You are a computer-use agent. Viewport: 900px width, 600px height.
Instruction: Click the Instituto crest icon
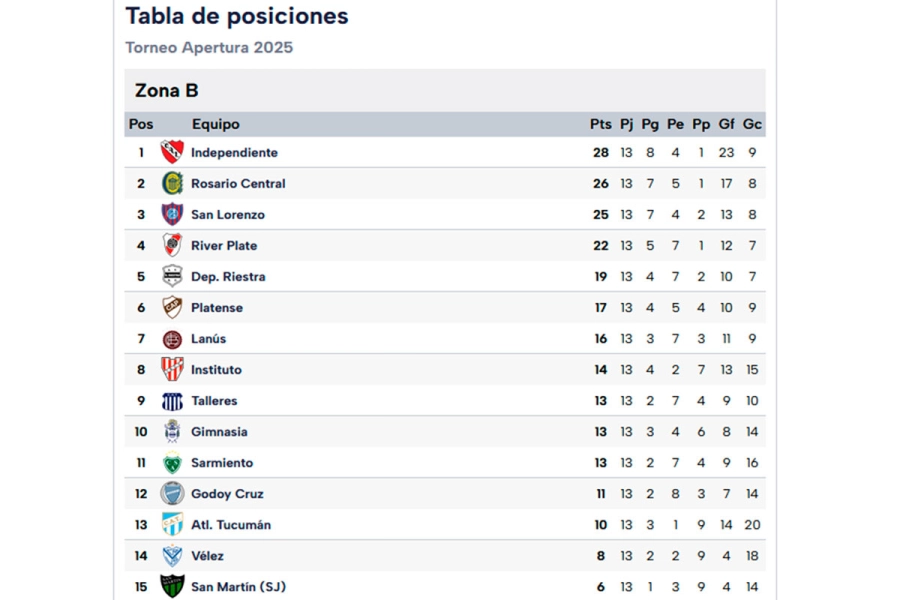[x=172, y=369]
